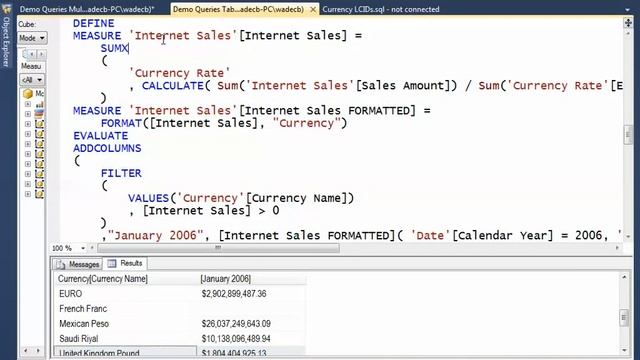Click the metadata pane right scroll arrow at bottom
The image size is (640, 360).
click(x=38, y=351)
